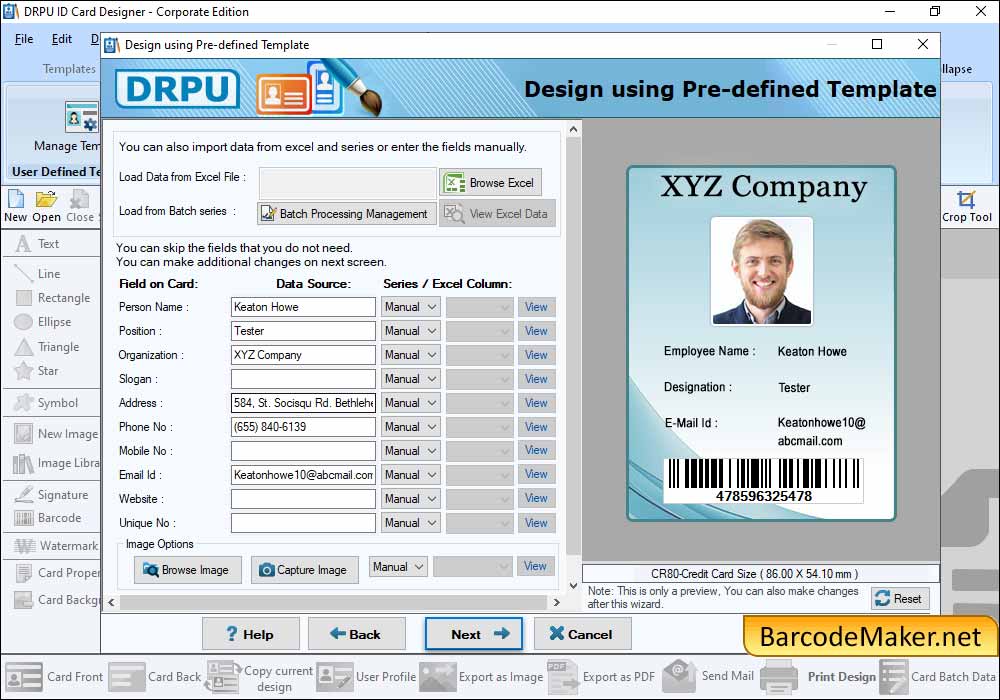Insert a New Image from sidebar
Screen dimensions: 1000x700
click(56, 434)
